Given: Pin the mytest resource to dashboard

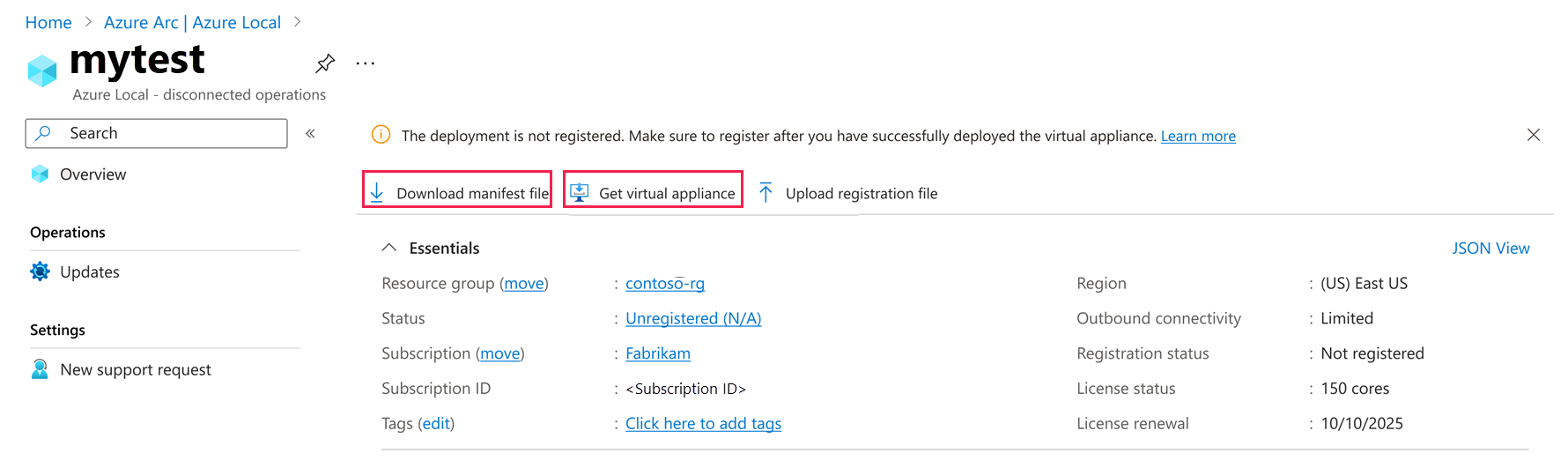Looking at the screenshot, I should coord(325,63).
